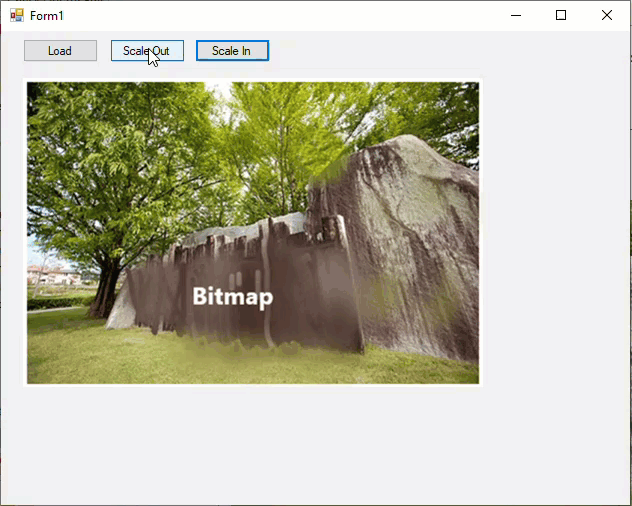Viewport: 632px width, 506px height.
Task: Click the tree trunk on the image's left side
Action: point(105,290)
